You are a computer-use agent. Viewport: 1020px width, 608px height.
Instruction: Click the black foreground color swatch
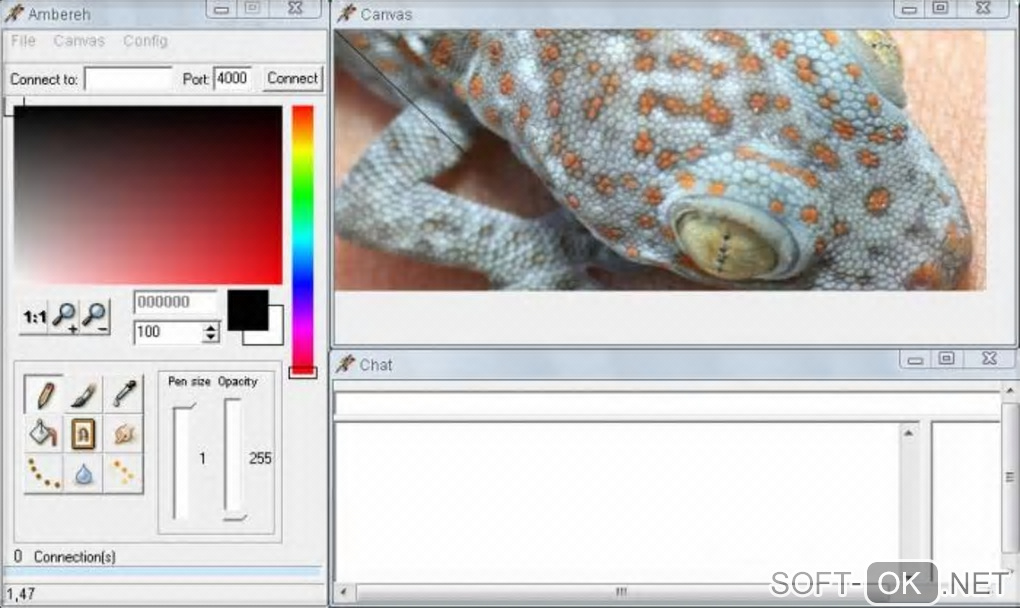247,310
